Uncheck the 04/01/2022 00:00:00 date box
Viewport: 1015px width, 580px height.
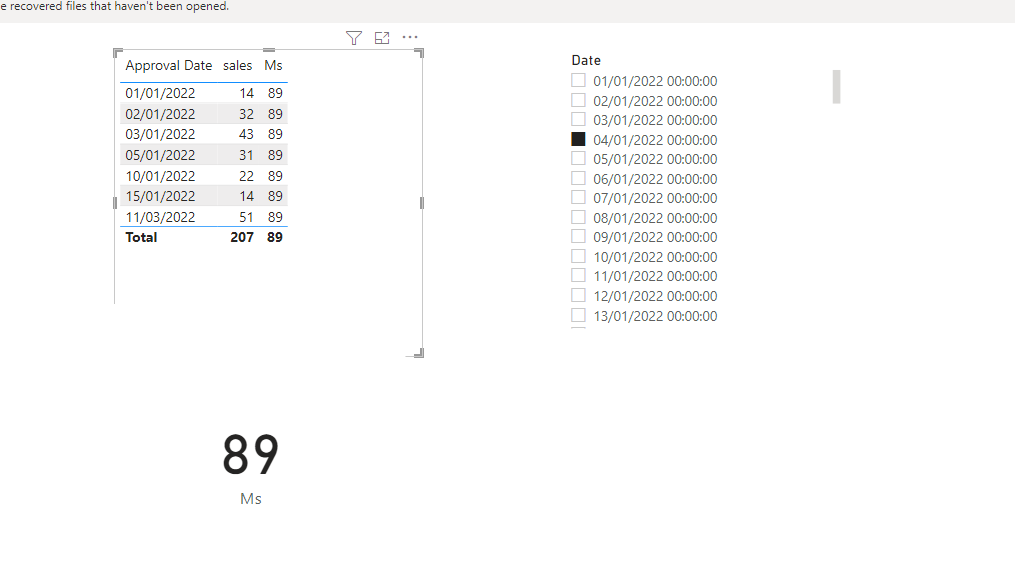pyautogui.click(x=578, y=139)
